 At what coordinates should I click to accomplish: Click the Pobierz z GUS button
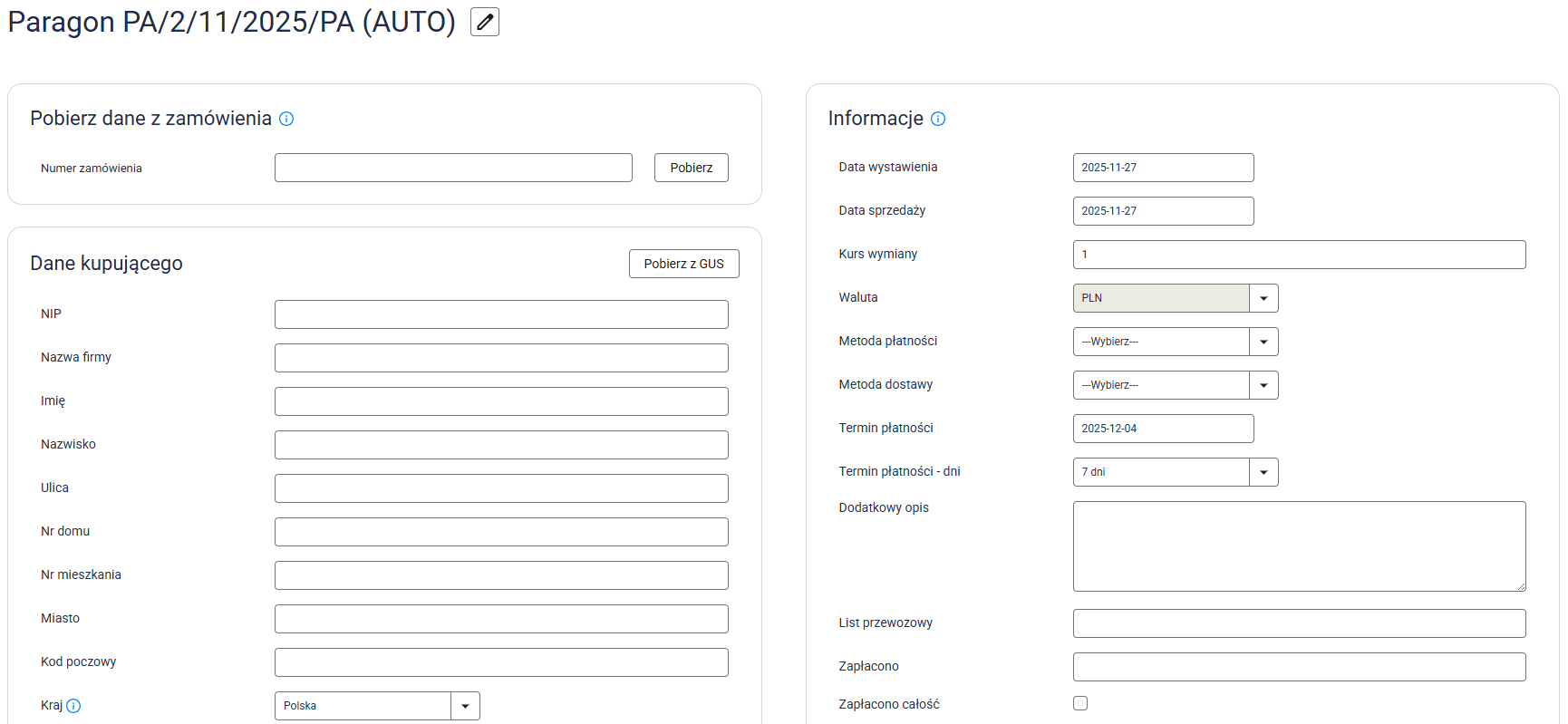tap(683, 264)
